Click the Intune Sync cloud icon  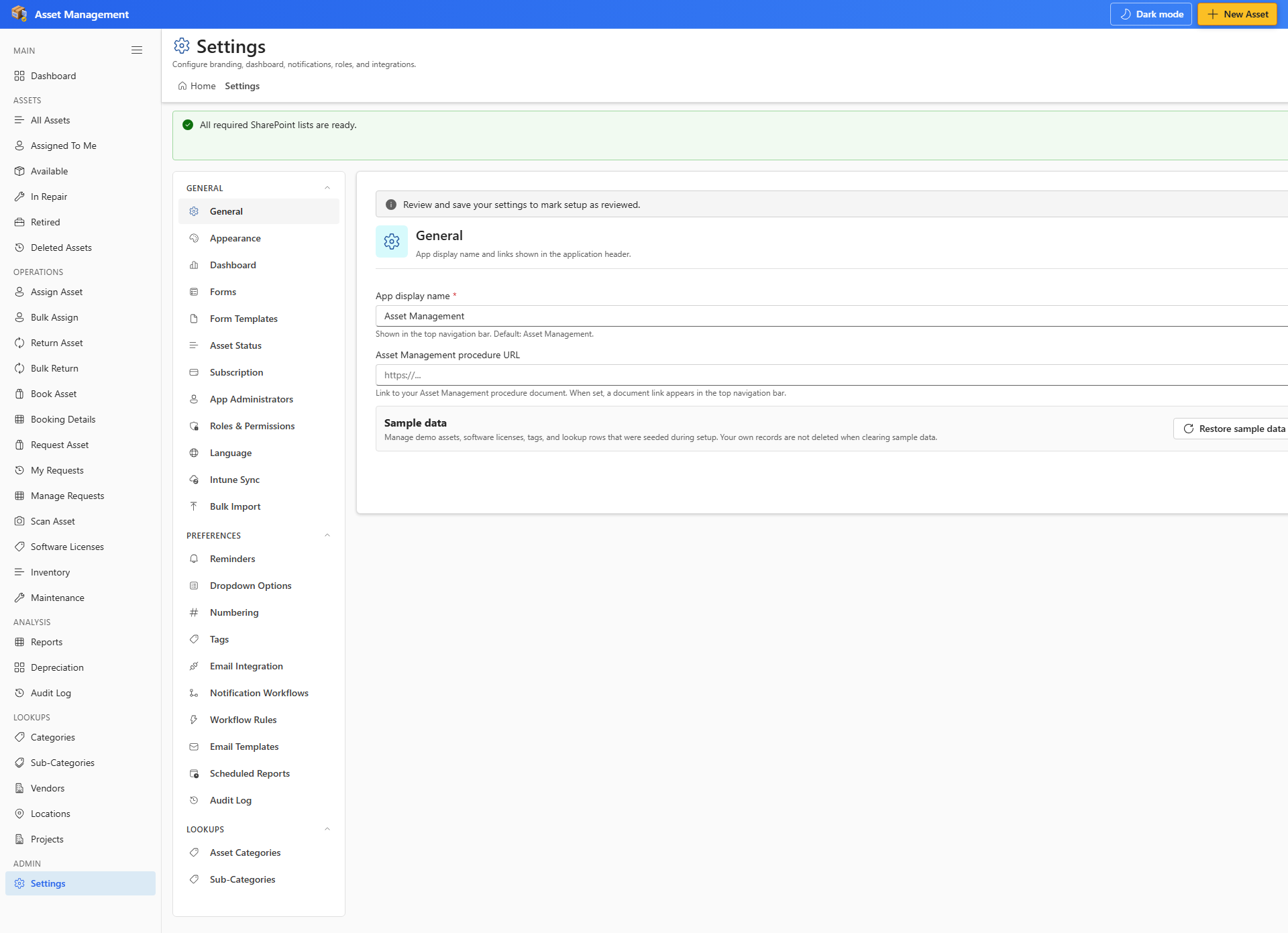tap(194, 480)
